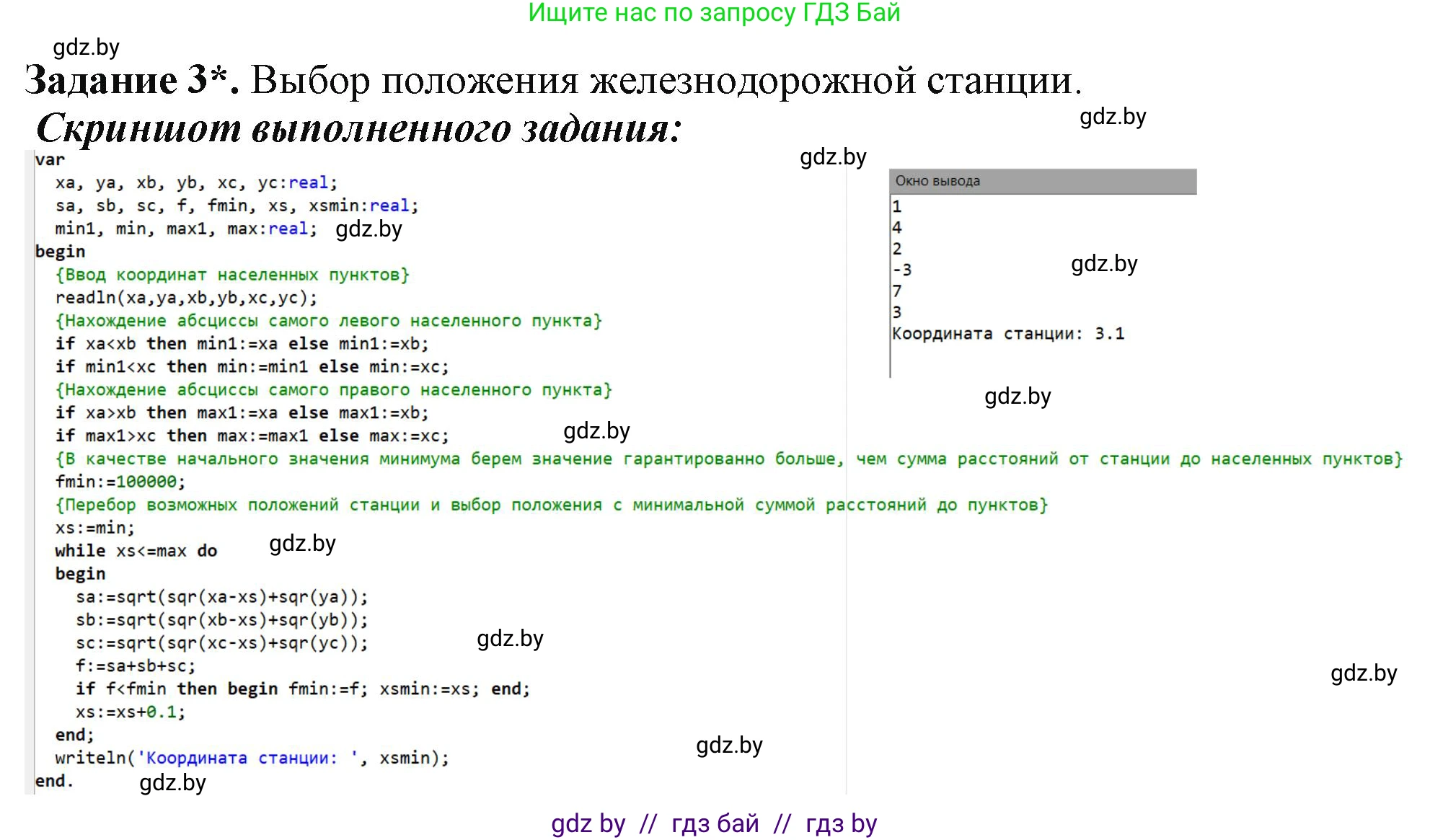The image size is (1430, 840).
Task: Click output result 'Координата станции: 3.1'
Action: point(1008,334)
